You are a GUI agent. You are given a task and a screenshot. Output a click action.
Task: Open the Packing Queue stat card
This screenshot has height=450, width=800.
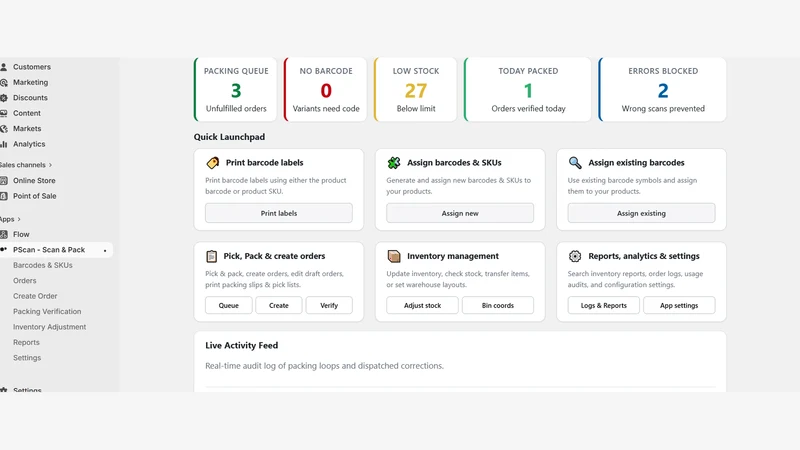[235, 89]
